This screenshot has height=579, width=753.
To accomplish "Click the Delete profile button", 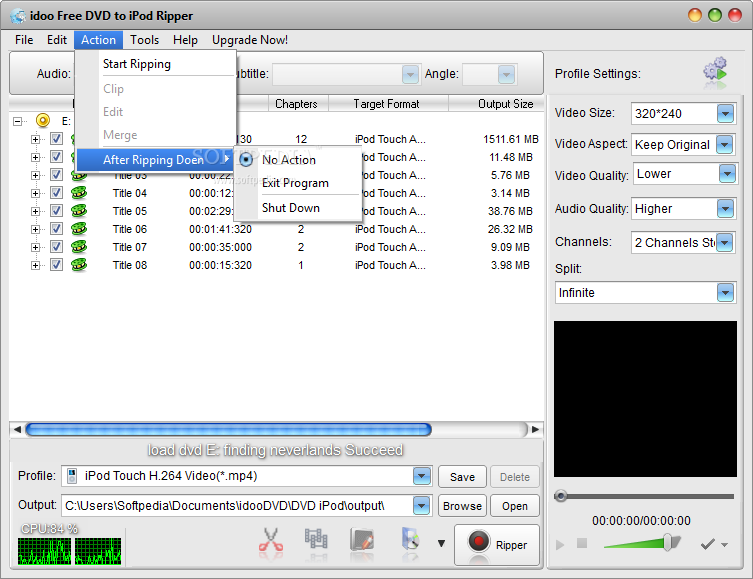I will click(515, 477).
